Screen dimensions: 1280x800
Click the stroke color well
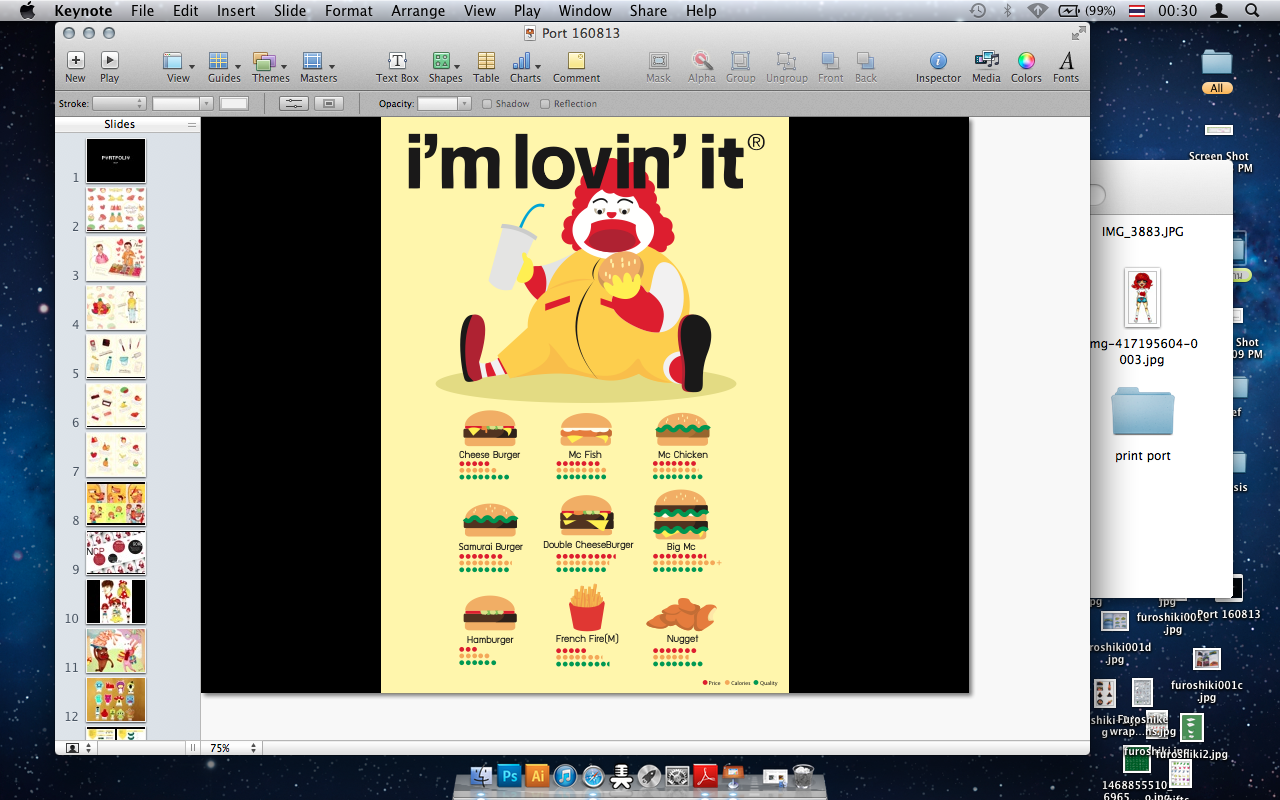click(x=234, y=104)
